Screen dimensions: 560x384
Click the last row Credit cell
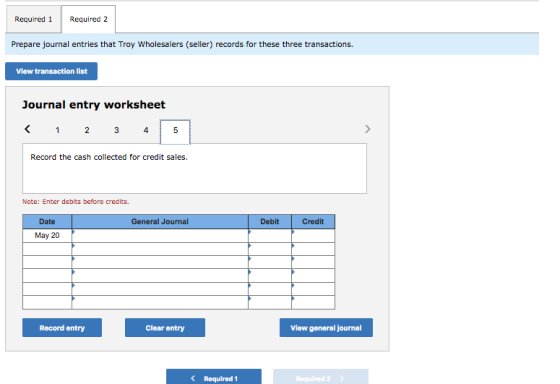click(x=313, y=302)
